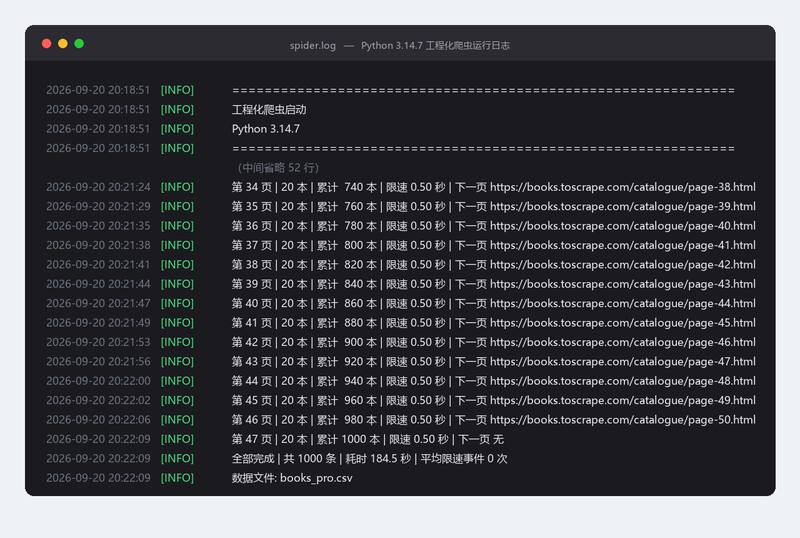Click the red close window button
The image size is (800, 538).
pyautogui.click(x=46, y=44)
